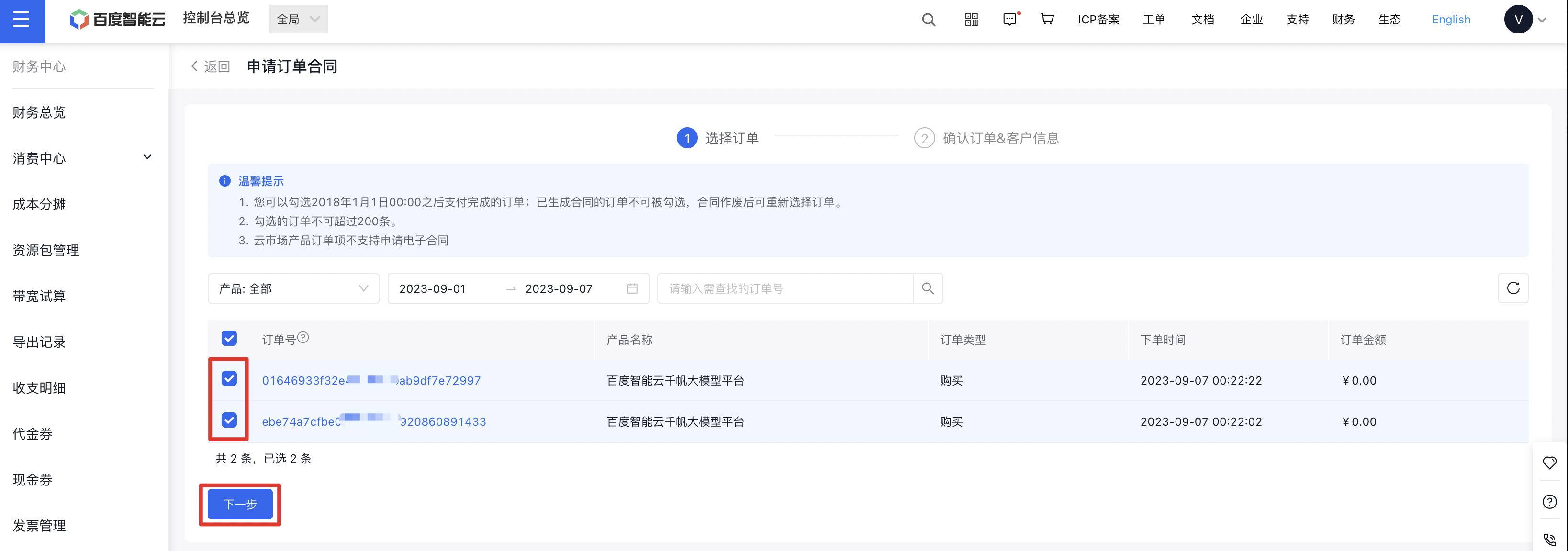Open 工单 in top navigation
Screen dimensions: 1568x551
click(x=1154, y=20)
